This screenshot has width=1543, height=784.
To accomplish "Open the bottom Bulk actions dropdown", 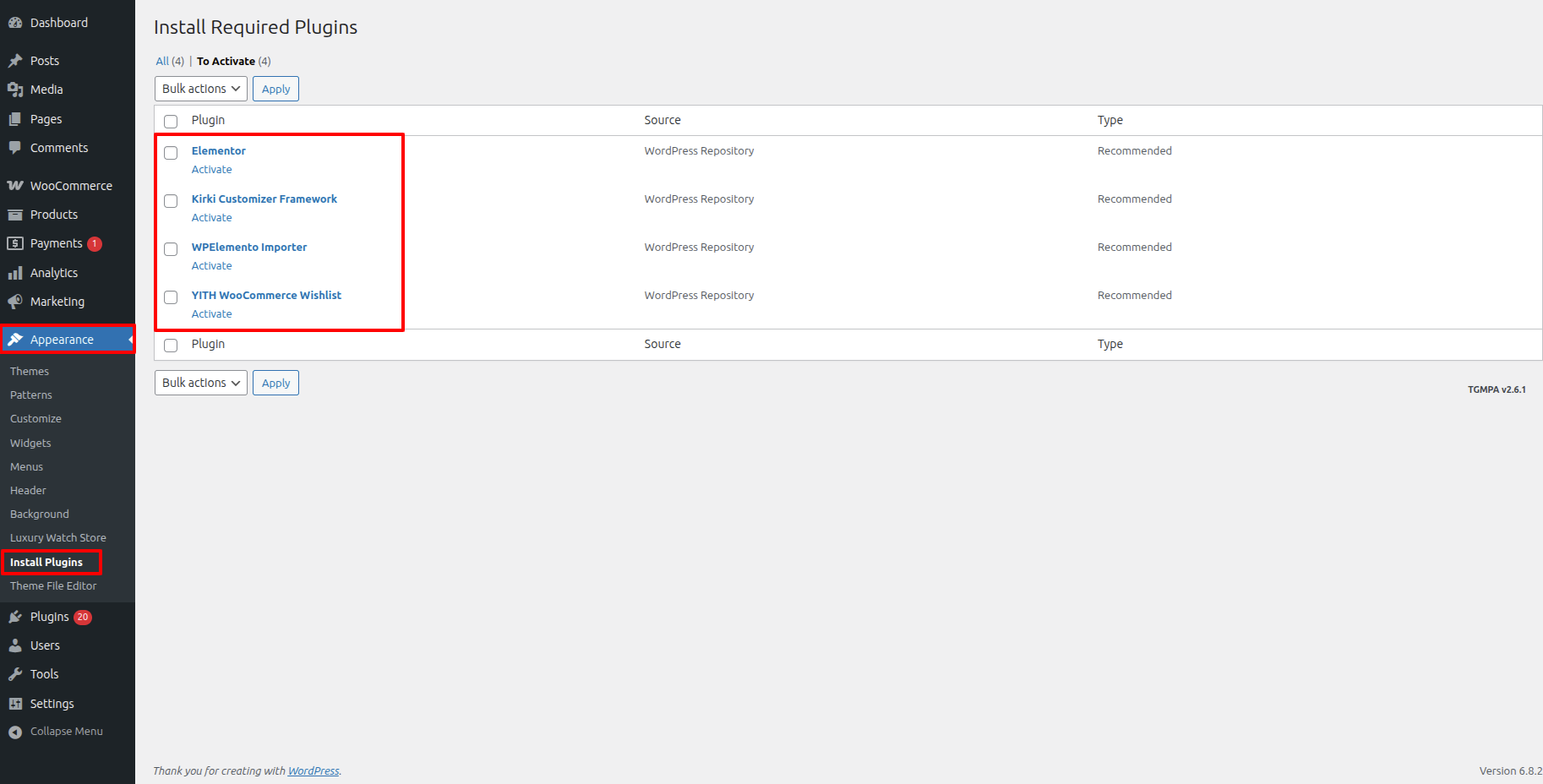I will pos(201,383).
